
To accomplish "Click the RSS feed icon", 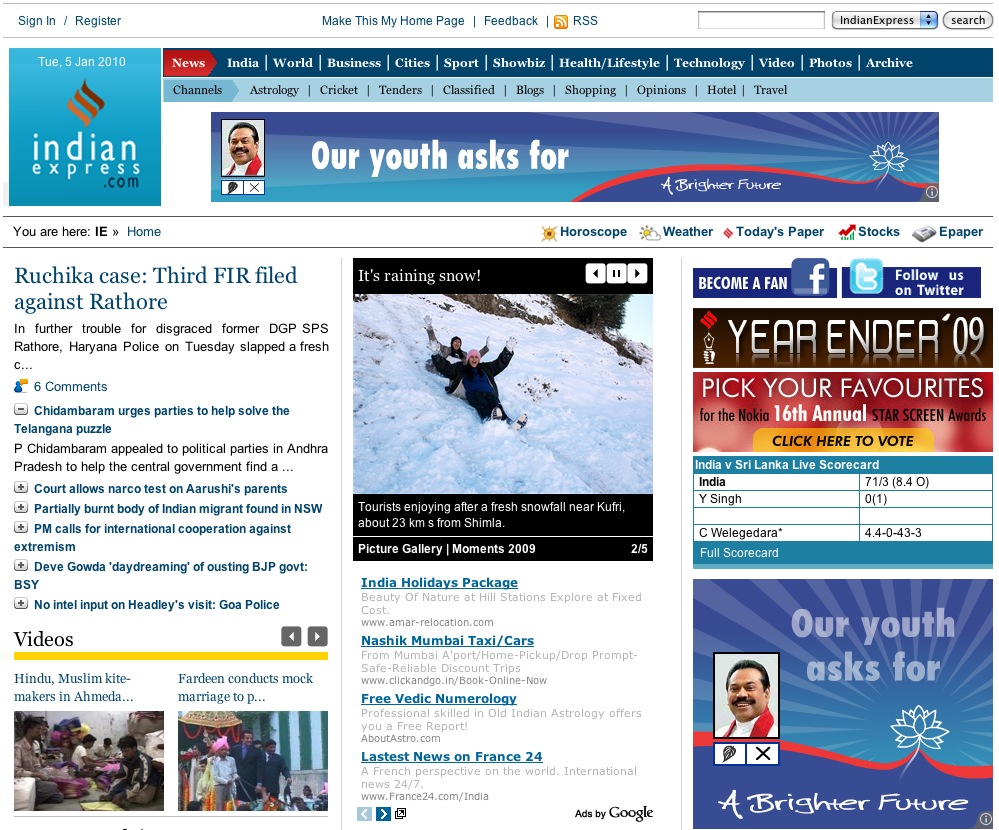I will [561, 22].
